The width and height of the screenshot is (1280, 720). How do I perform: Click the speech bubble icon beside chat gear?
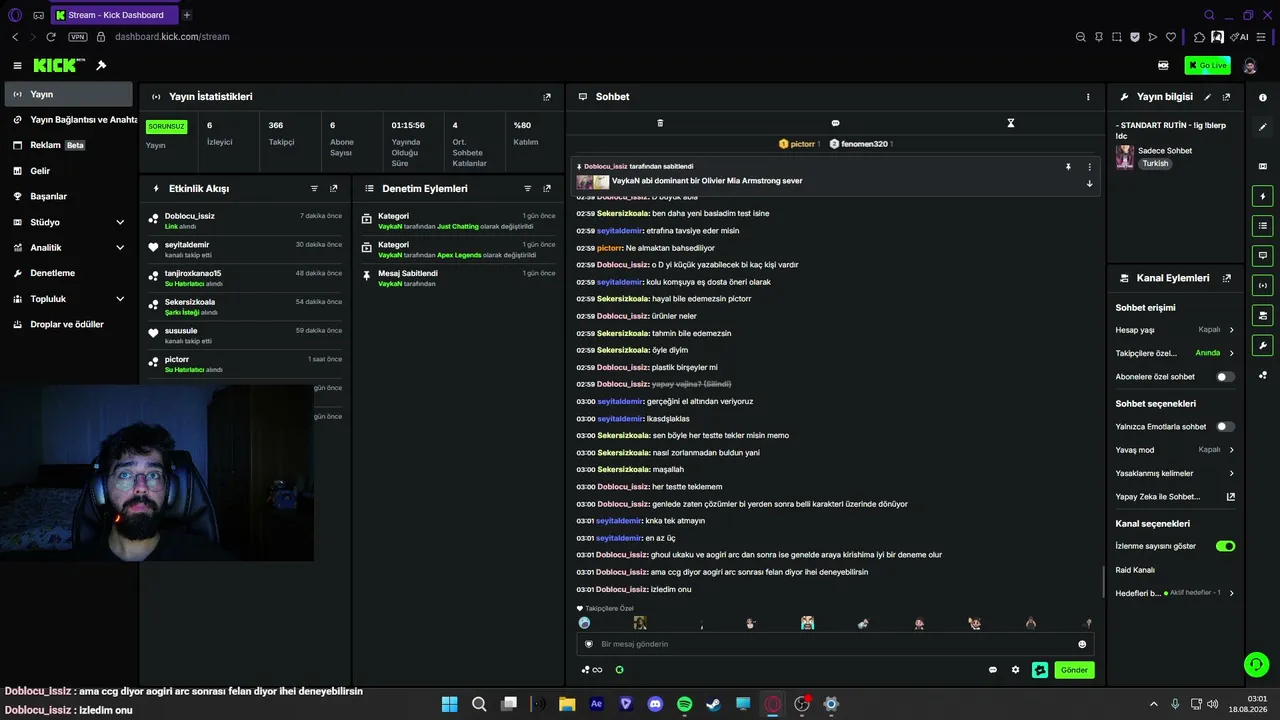[x=993, y=670]
